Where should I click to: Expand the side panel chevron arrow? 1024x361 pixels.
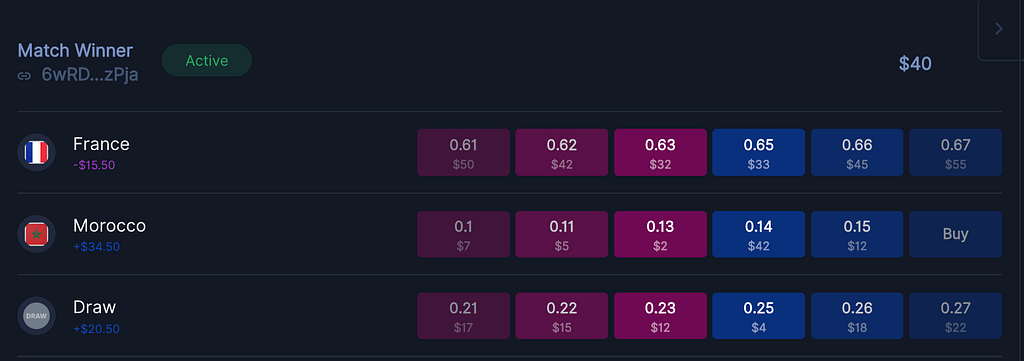(x=999, y=29)
